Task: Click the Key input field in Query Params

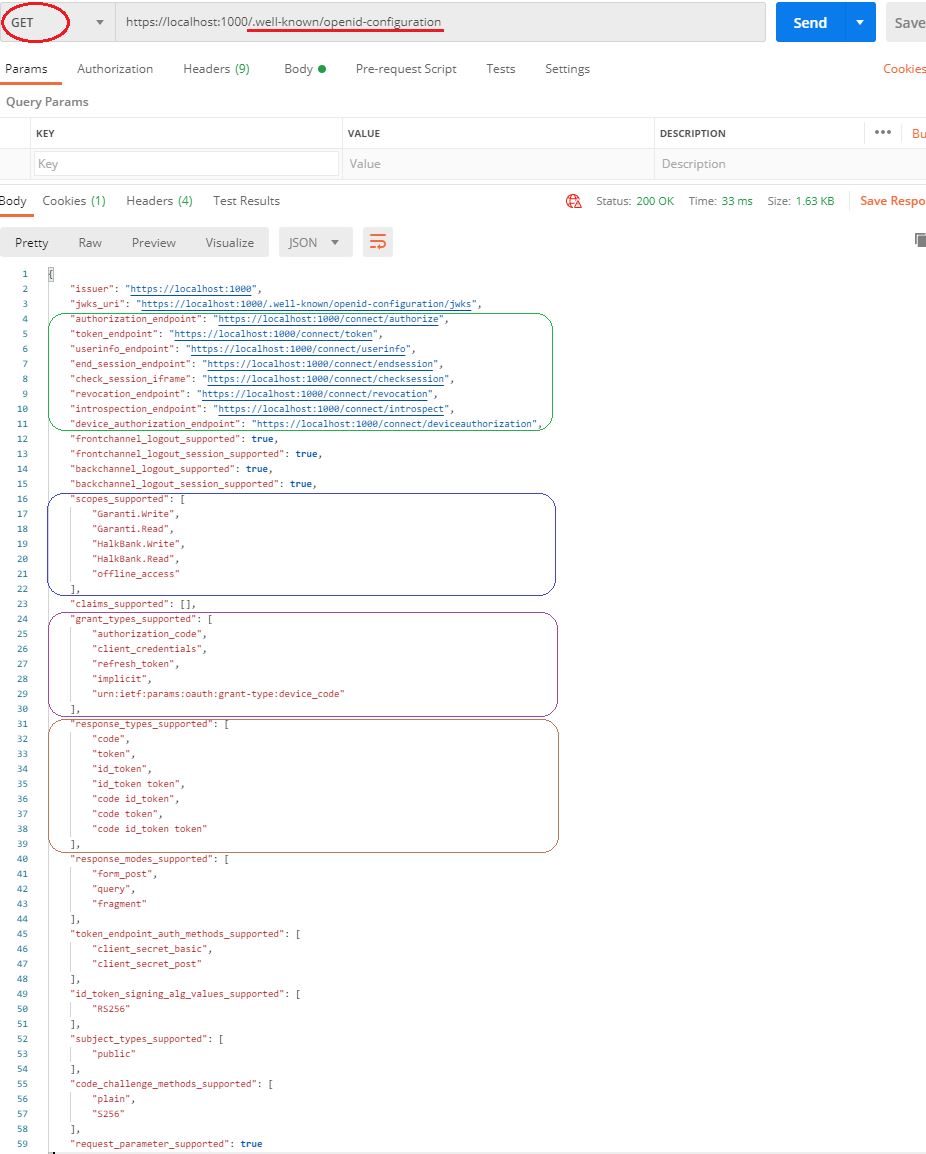Action: (x=186, y=164)
